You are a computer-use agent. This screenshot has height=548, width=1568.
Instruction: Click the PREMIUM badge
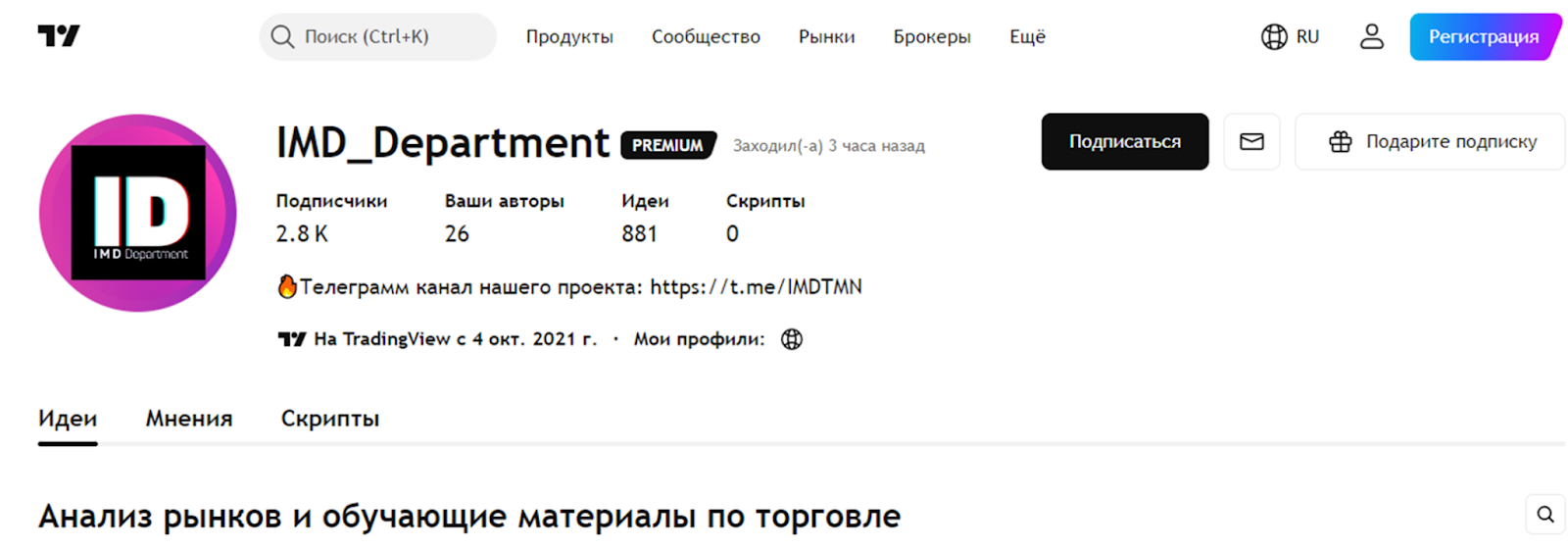click(x=668, y=145)
